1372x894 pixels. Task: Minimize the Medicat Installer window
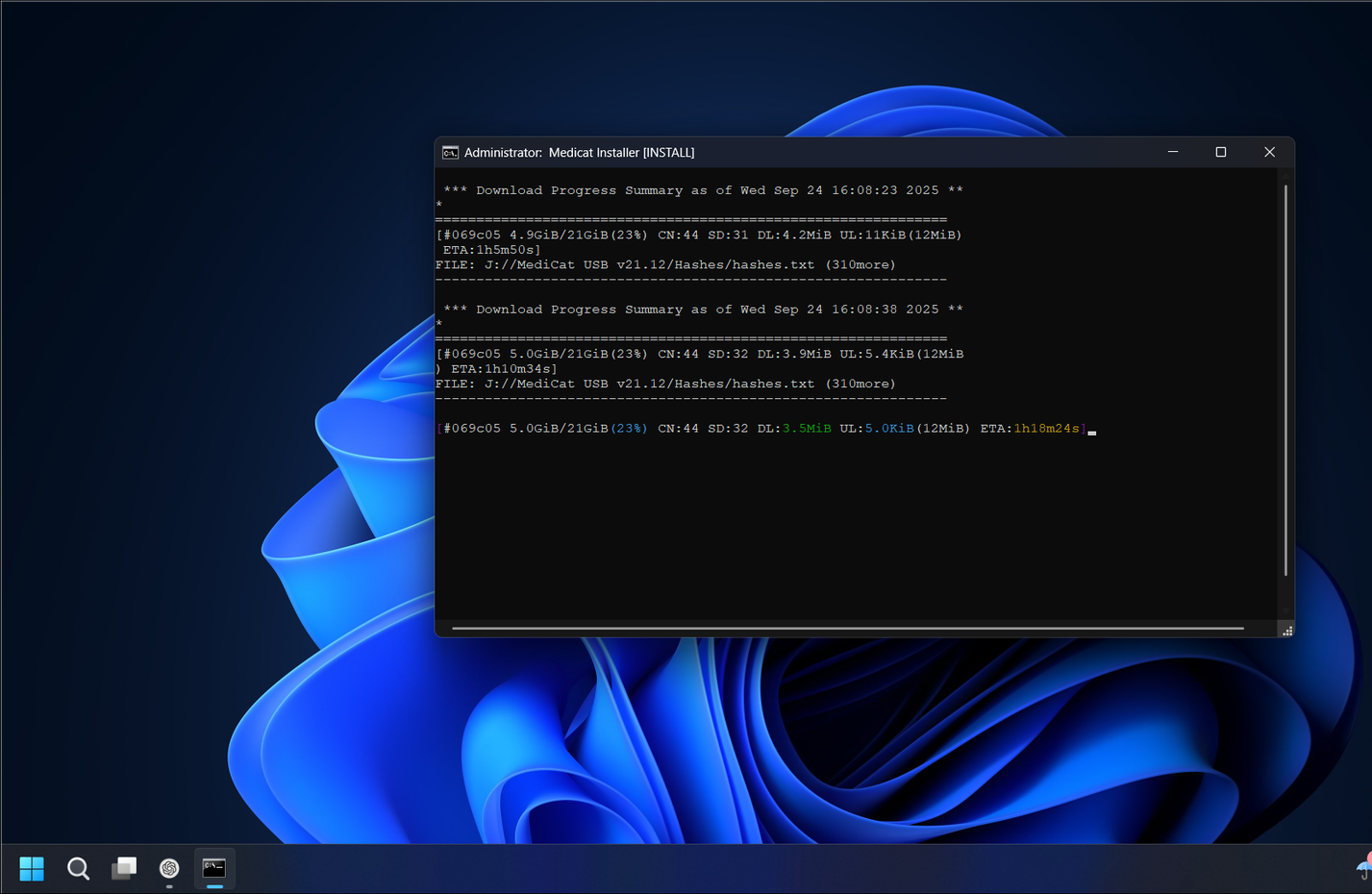(x=1173, y=152)
